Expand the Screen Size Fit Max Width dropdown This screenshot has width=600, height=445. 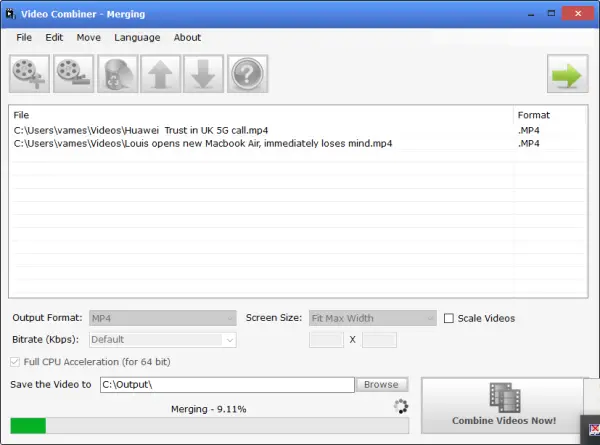pos(373,318)
